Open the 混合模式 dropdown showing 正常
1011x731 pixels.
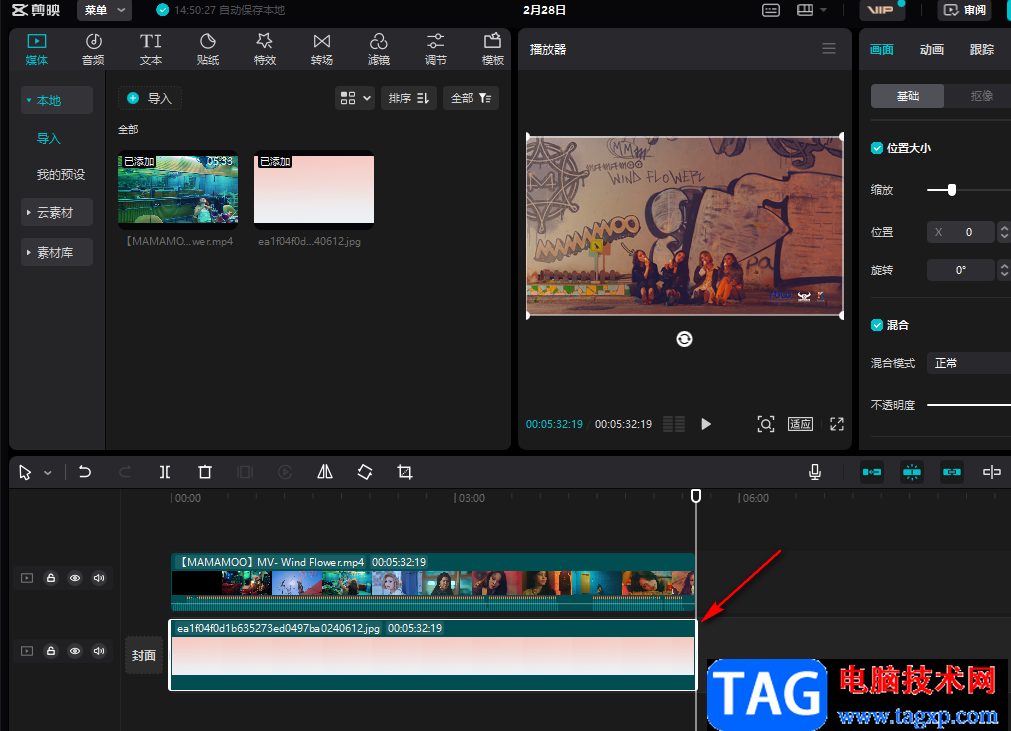[x=968, y=363]
